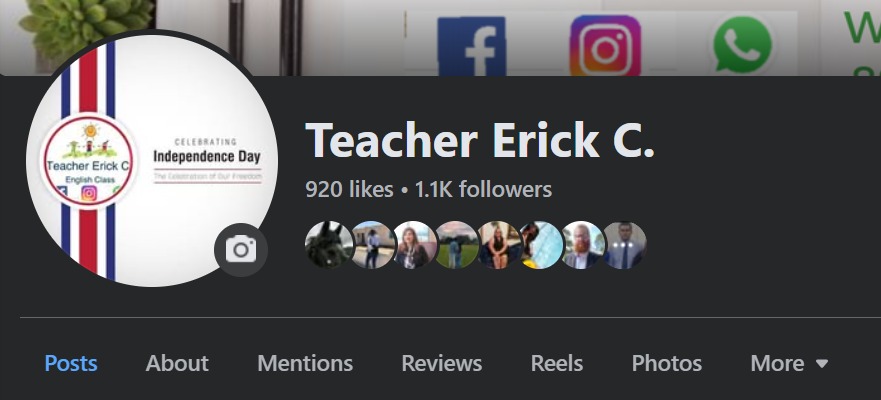View the Reviews tab
The height and width of the screenshot is (400, 881).
click(x=442, y=363)
